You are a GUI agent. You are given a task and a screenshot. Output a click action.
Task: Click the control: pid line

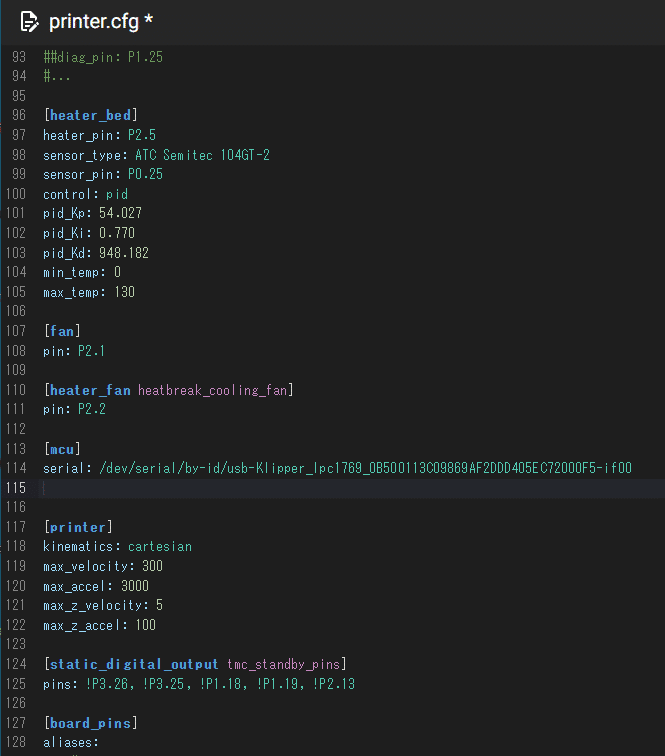85,194
